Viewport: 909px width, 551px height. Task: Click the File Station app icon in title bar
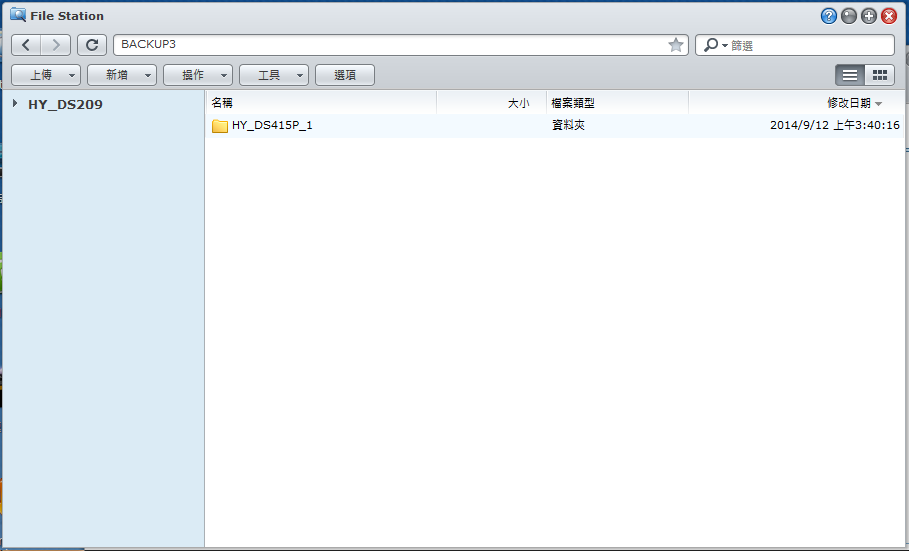click(18, 15)
